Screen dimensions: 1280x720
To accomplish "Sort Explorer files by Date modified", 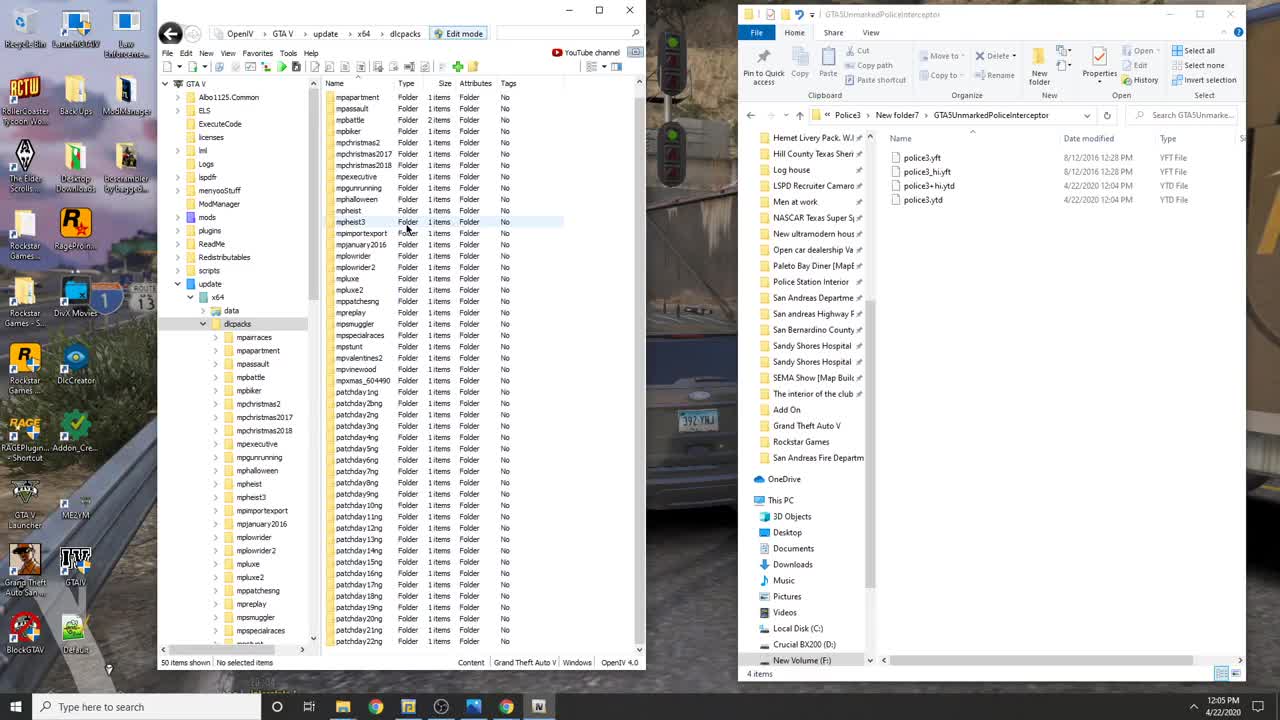I will coord(1088,139).
